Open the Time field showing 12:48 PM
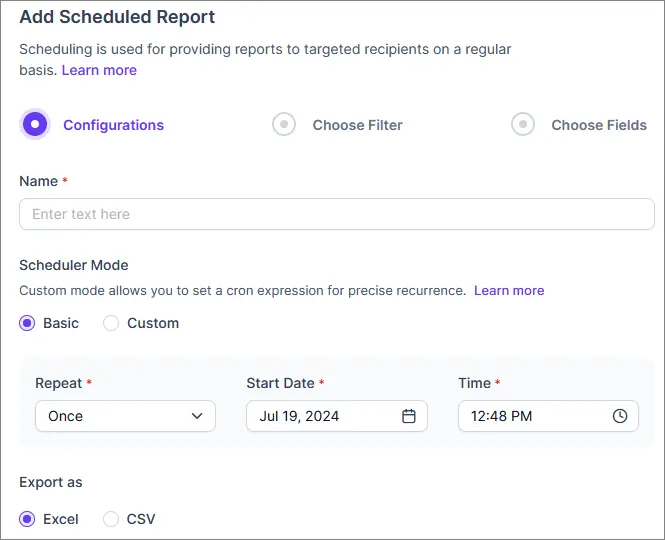The height and width of the screenshot is (540, 665). (x=548, y=416)
